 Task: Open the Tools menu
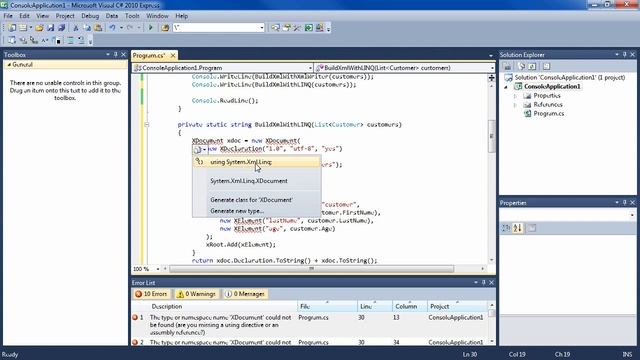coord(132,16)
